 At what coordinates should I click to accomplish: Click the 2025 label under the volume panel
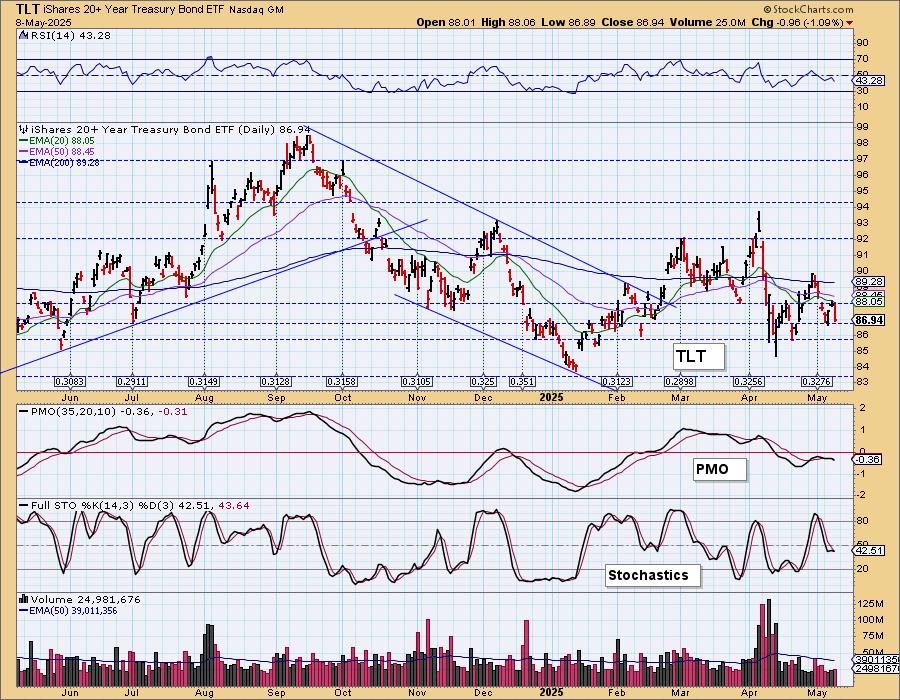coord(552,693)
